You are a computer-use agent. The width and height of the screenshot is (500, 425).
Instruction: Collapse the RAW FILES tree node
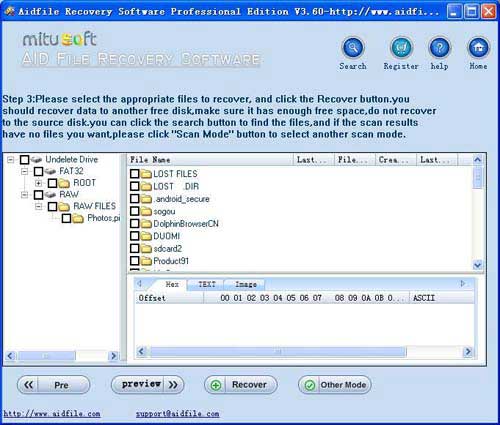(x=38, y=207)
